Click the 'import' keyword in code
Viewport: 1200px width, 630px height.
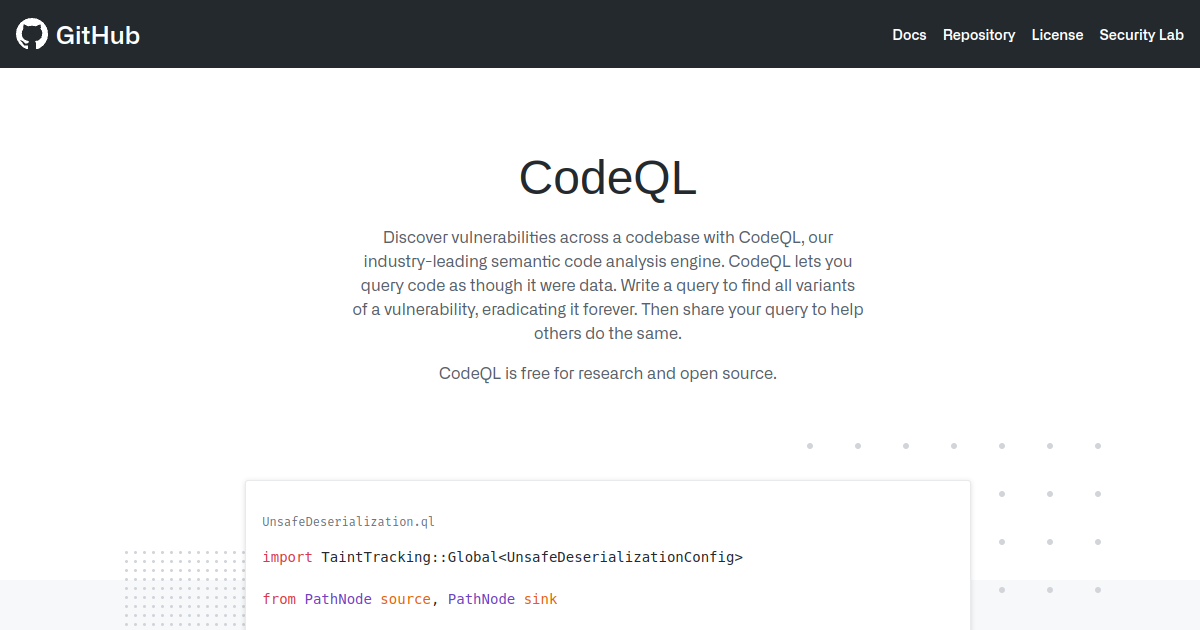(x=287, y=557)
